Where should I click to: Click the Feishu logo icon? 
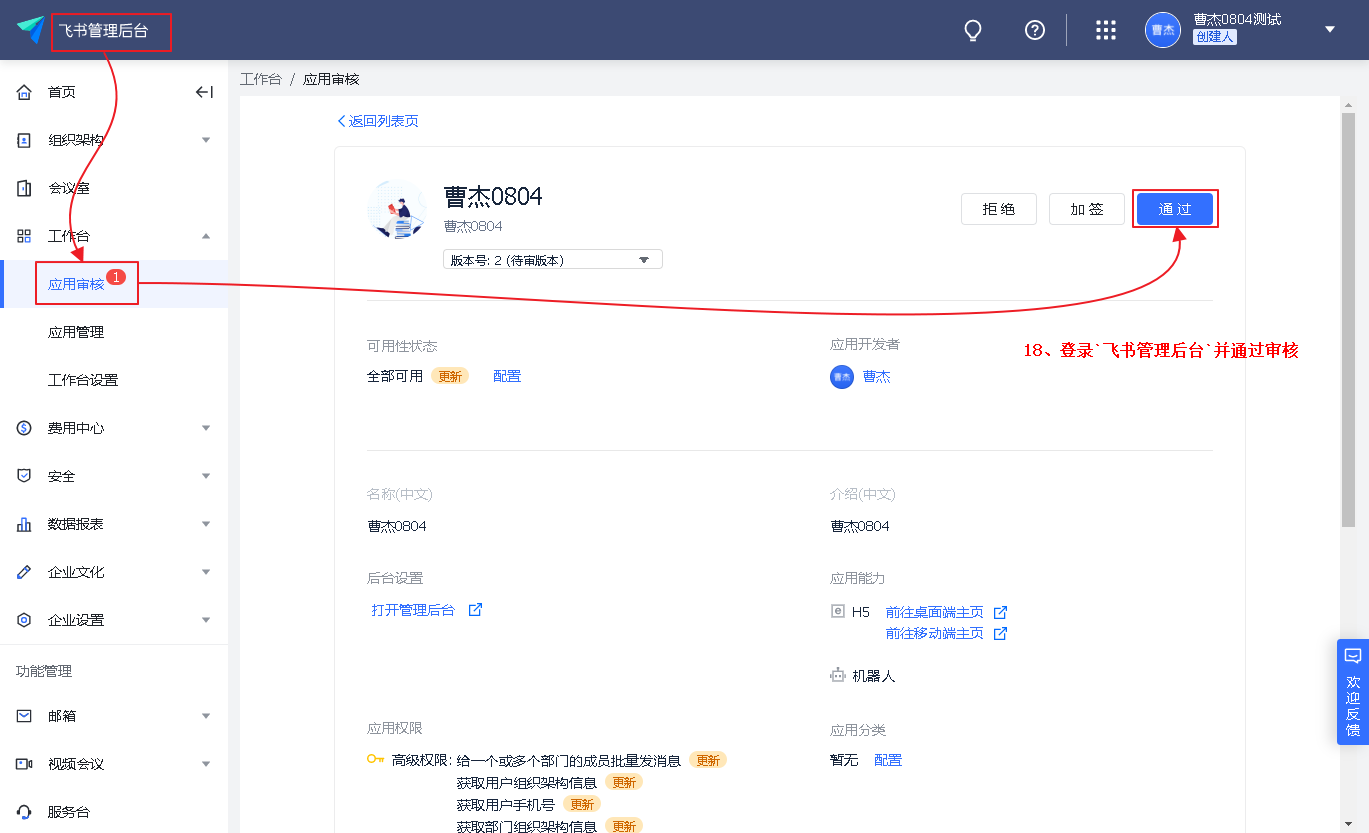(30, 30)
